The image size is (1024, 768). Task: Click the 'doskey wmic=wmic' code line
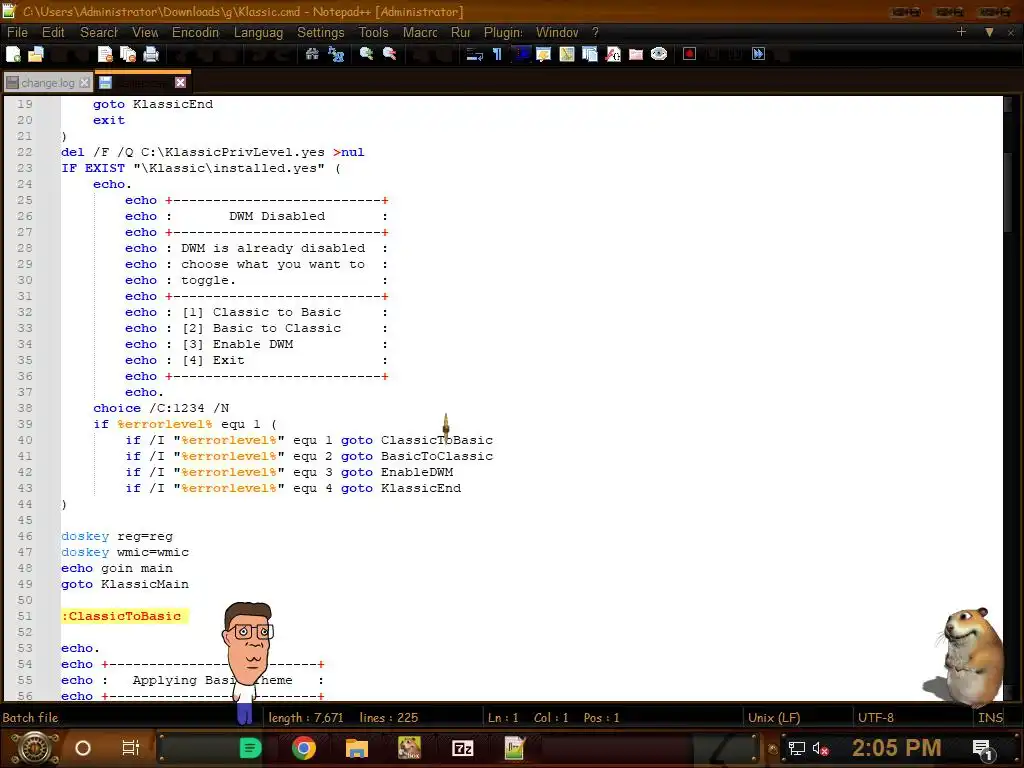pos(125,552)
